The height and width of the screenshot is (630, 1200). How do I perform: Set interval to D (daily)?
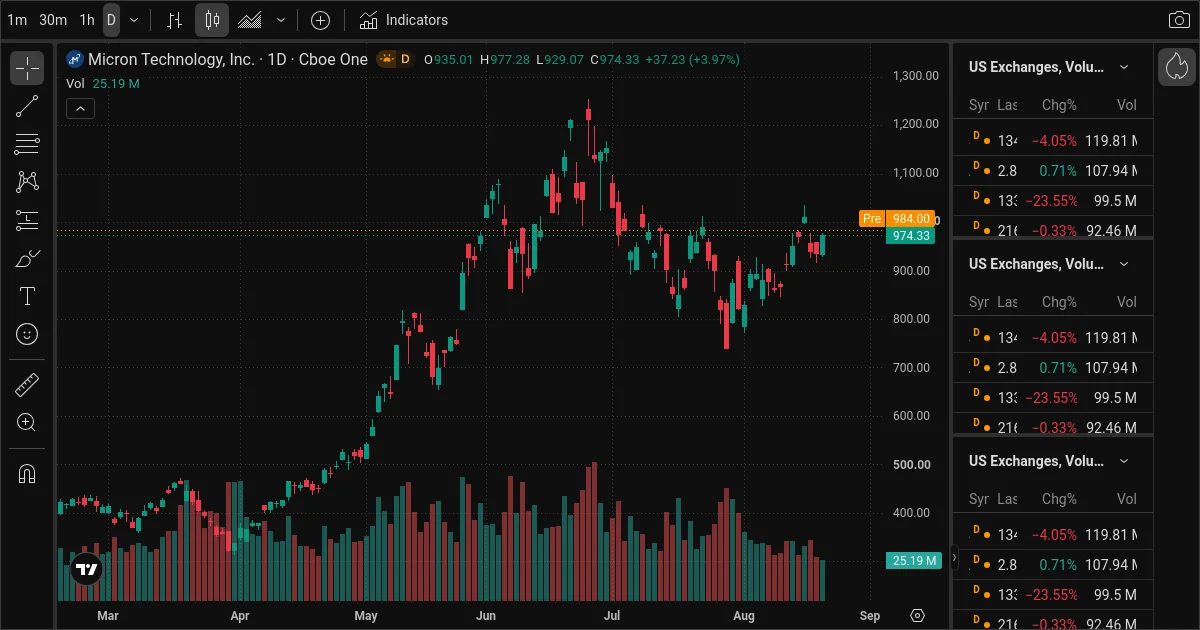tap(111, 20)
